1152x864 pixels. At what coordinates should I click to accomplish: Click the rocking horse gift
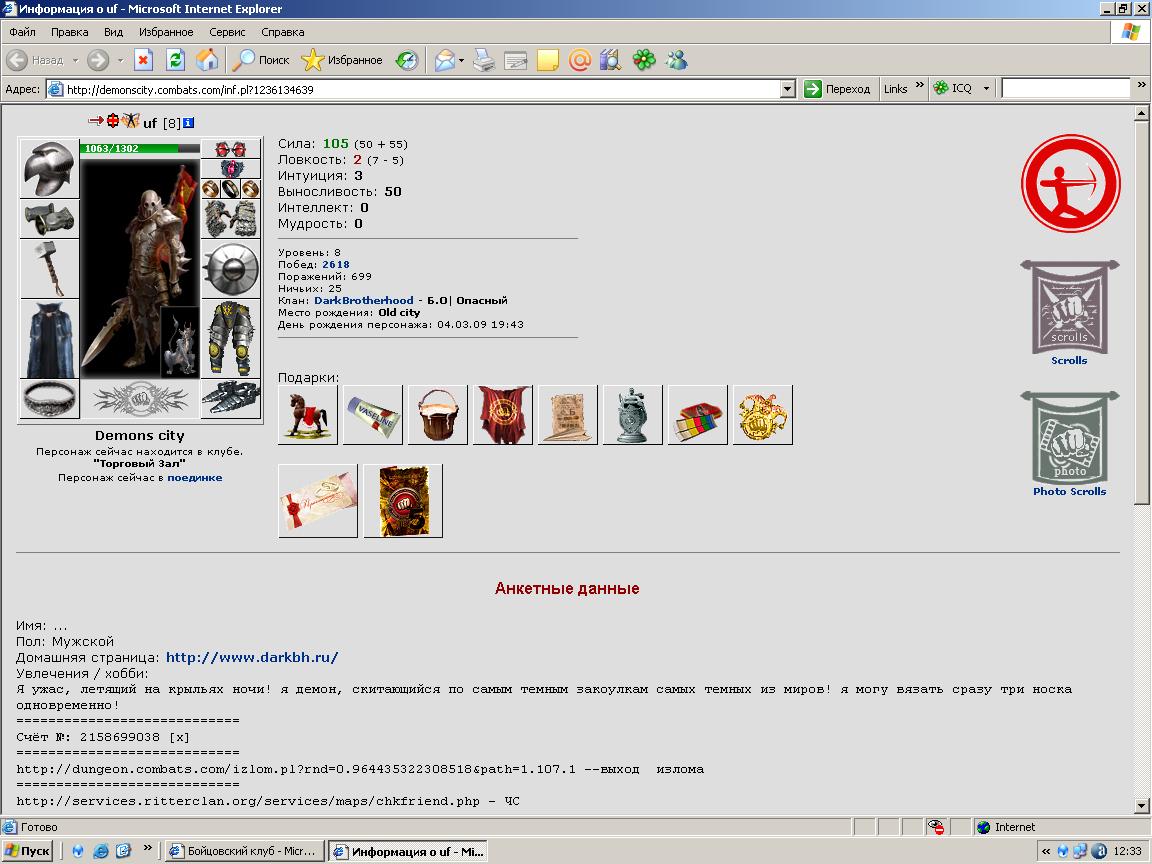308,415
